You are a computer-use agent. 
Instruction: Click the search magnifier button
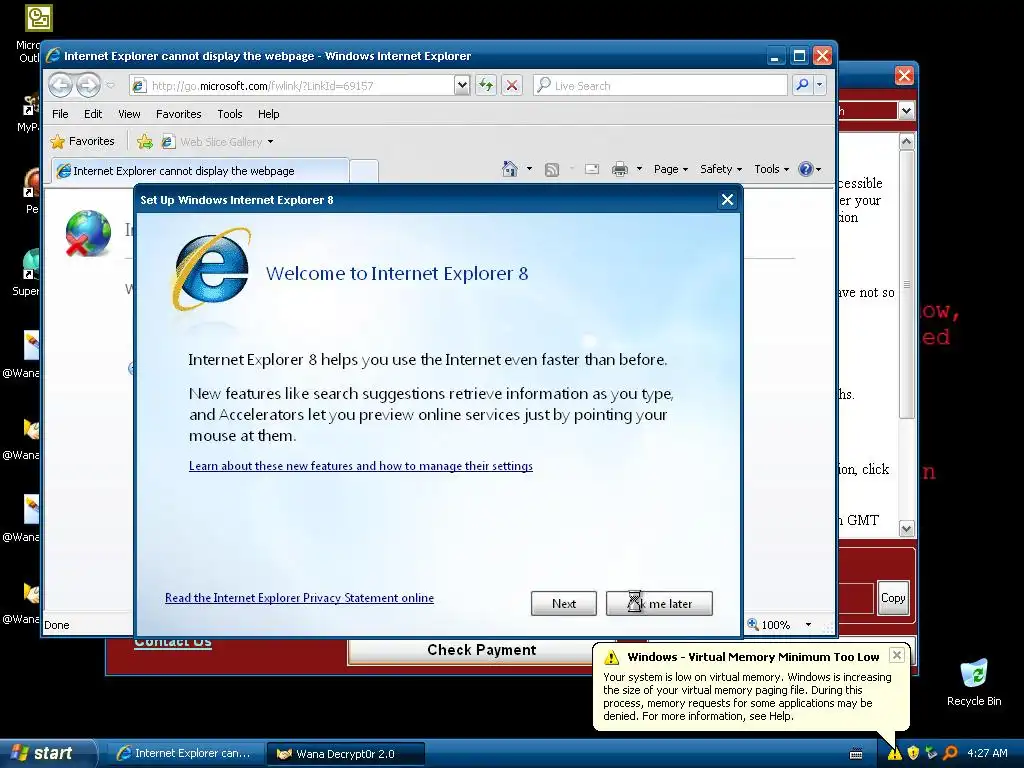pyautogui.click(x=802, y=85)
